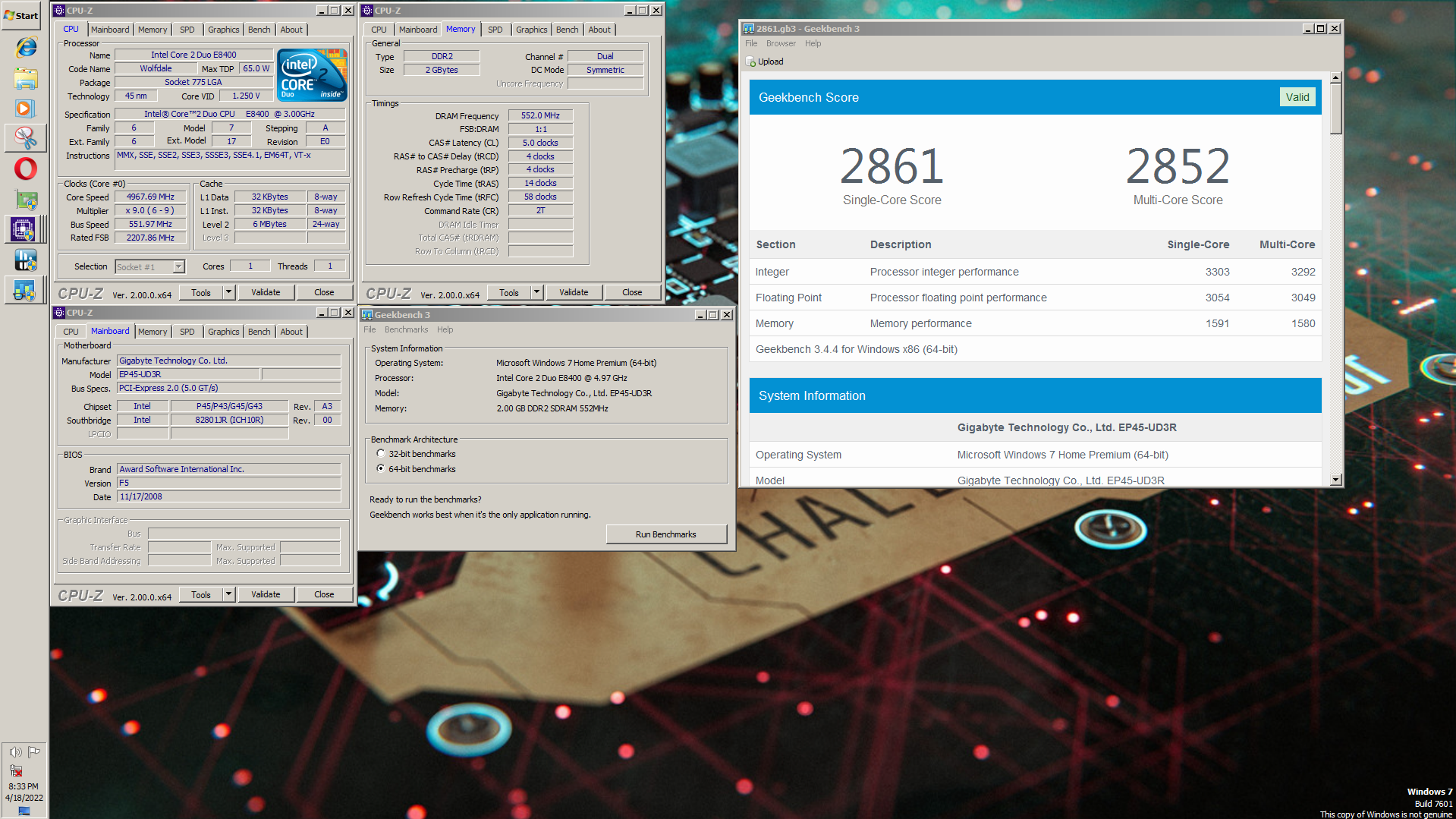Switch to CPU tab in bottom-left CPU-Z
Image resolution: width=1456 pixels, height=819 pixels.
coord(71,332)
